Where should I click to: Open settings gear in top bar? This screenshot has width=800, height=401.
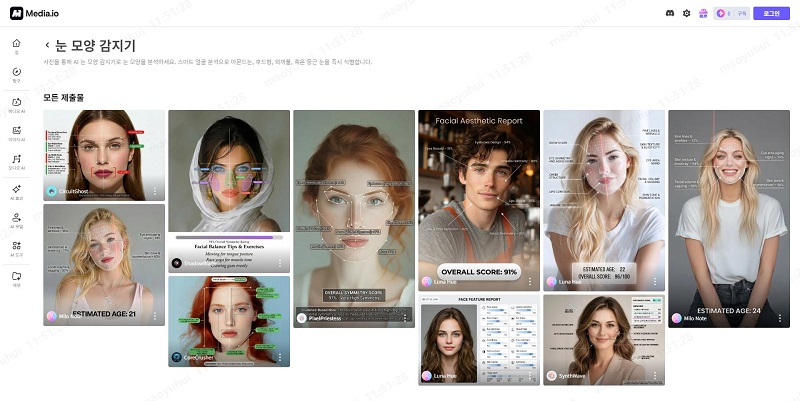tap(686, 13)
